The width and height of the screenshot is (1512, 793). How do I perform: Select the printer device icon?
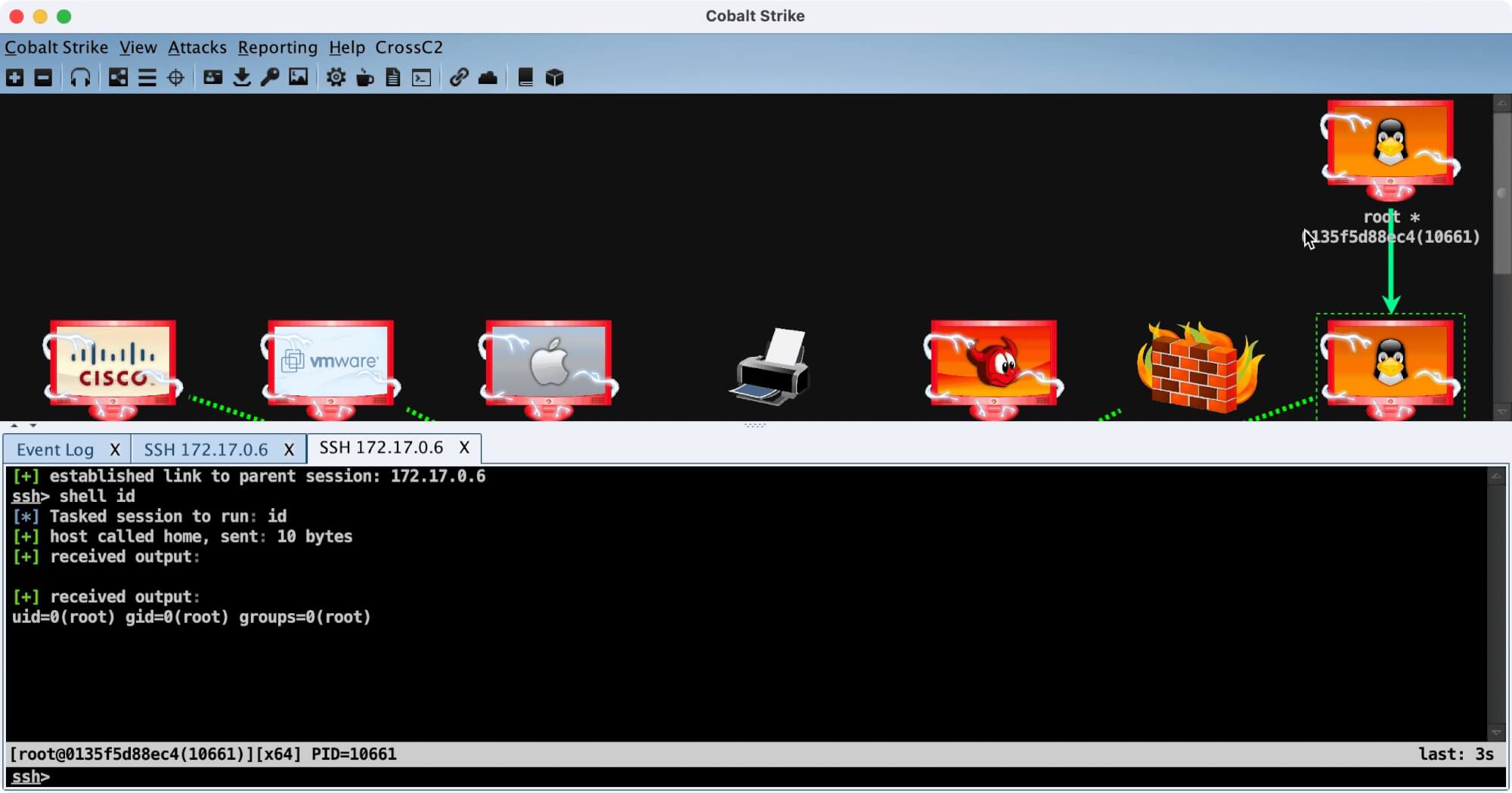[771, 367]
